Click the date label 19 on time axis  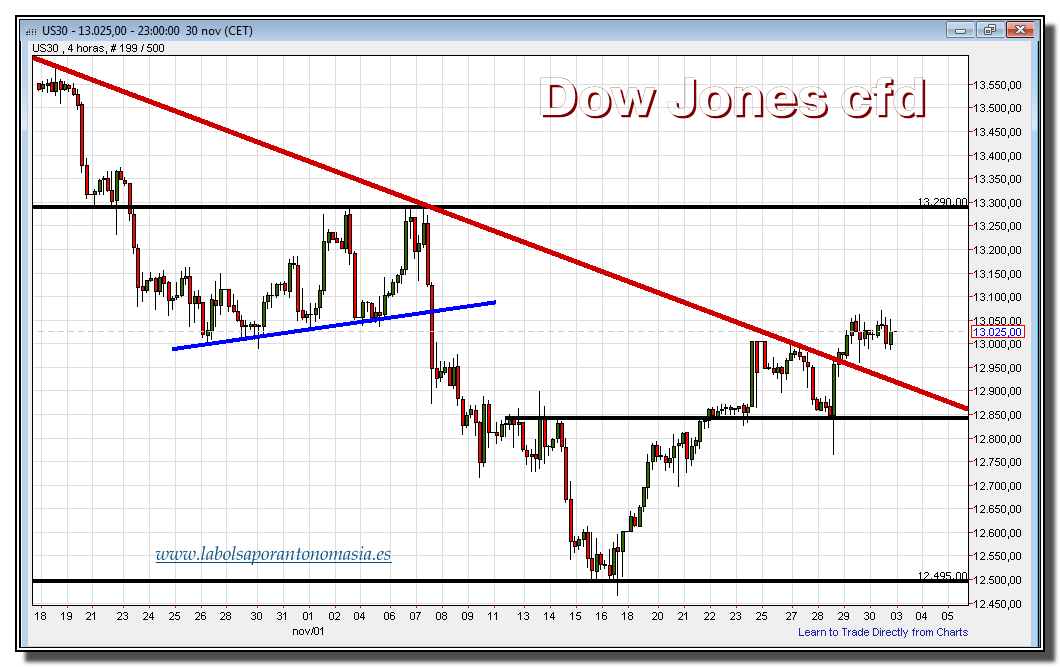point(66,616)
